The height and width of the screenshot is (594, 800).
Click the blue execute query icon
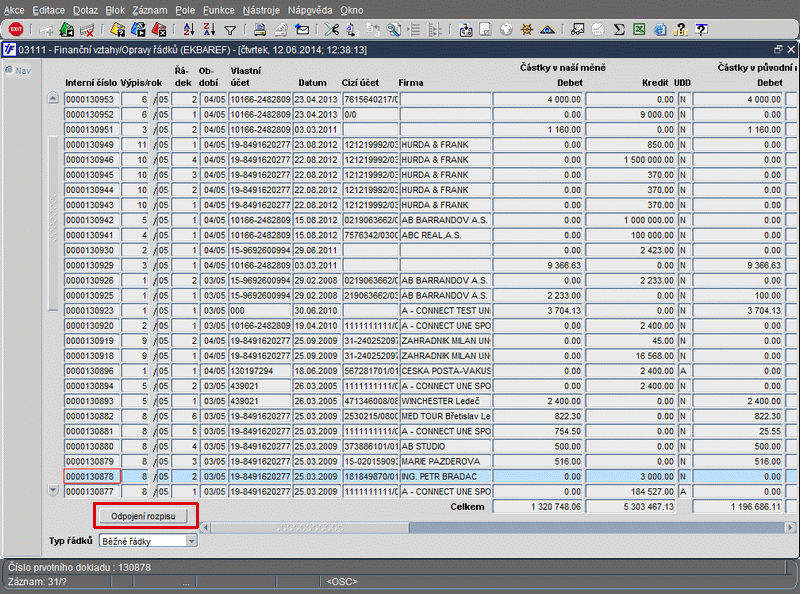coord(138,30)
